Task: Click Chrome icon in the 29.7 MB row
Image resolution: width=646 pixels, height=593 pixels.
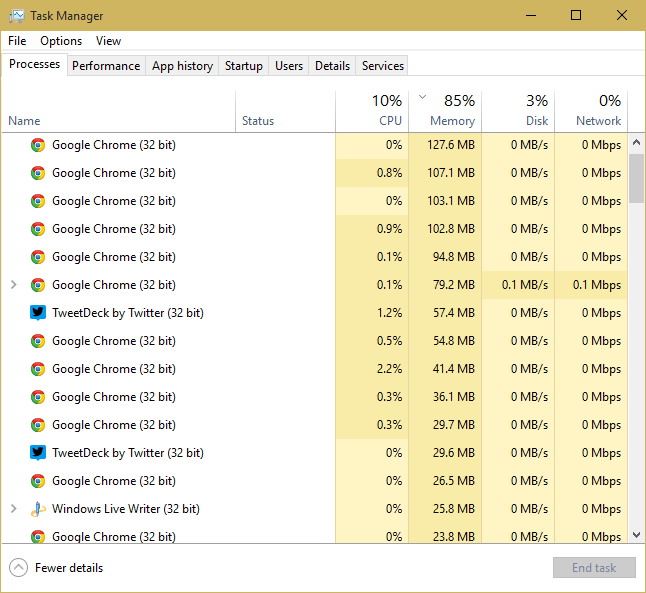Action: click(x=38, y=425)
